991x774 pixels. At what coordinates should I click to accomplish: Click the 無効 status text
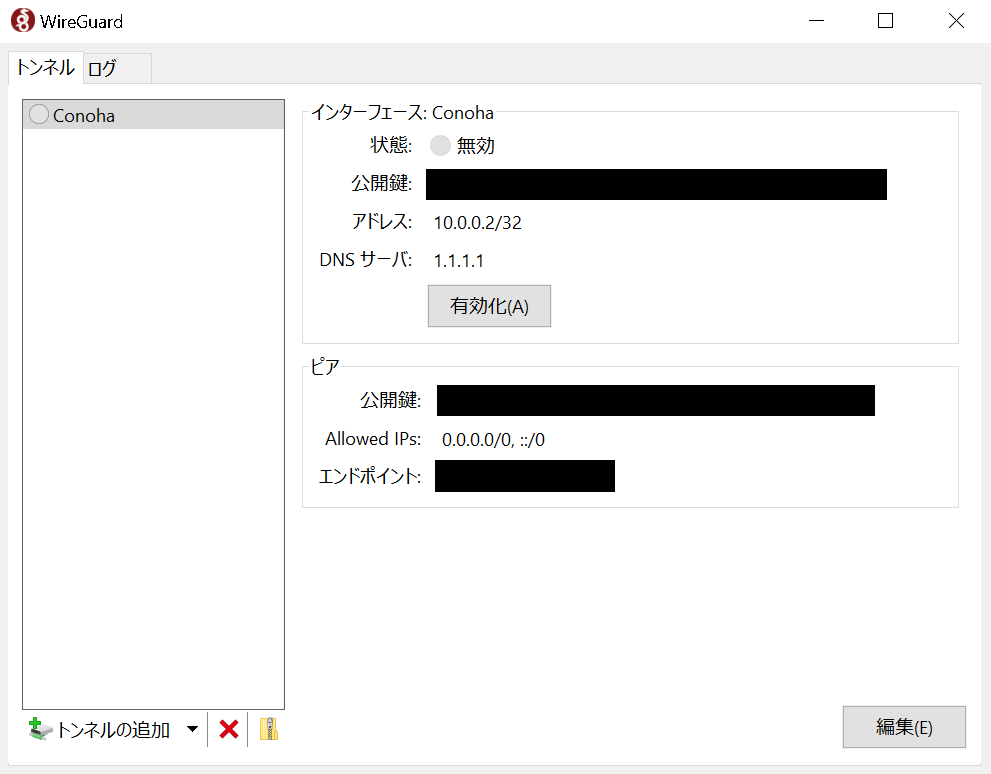pos(475,146)
